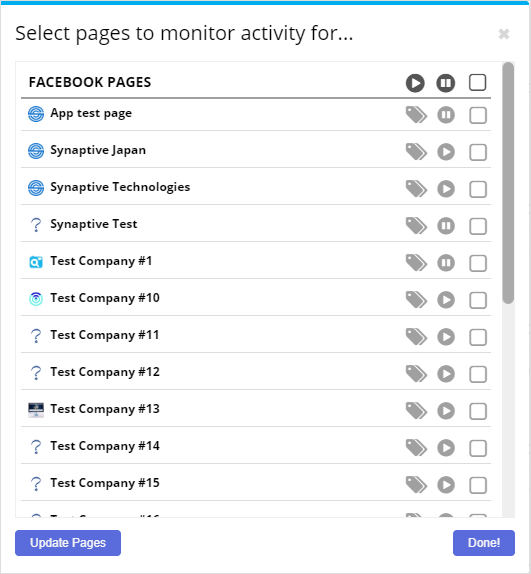Click the Done! button

pyautogui.click(x=484, y=543)
